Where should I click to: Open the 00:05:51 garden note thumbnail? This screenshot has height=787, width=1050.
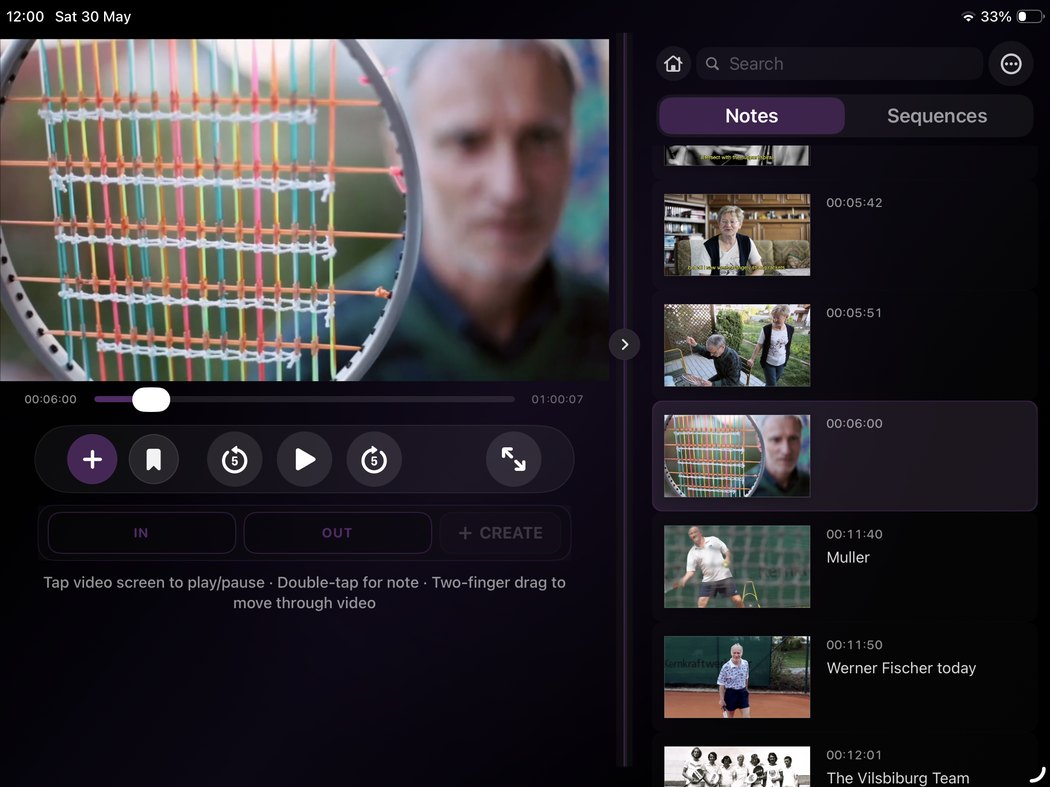click(737, 346)
